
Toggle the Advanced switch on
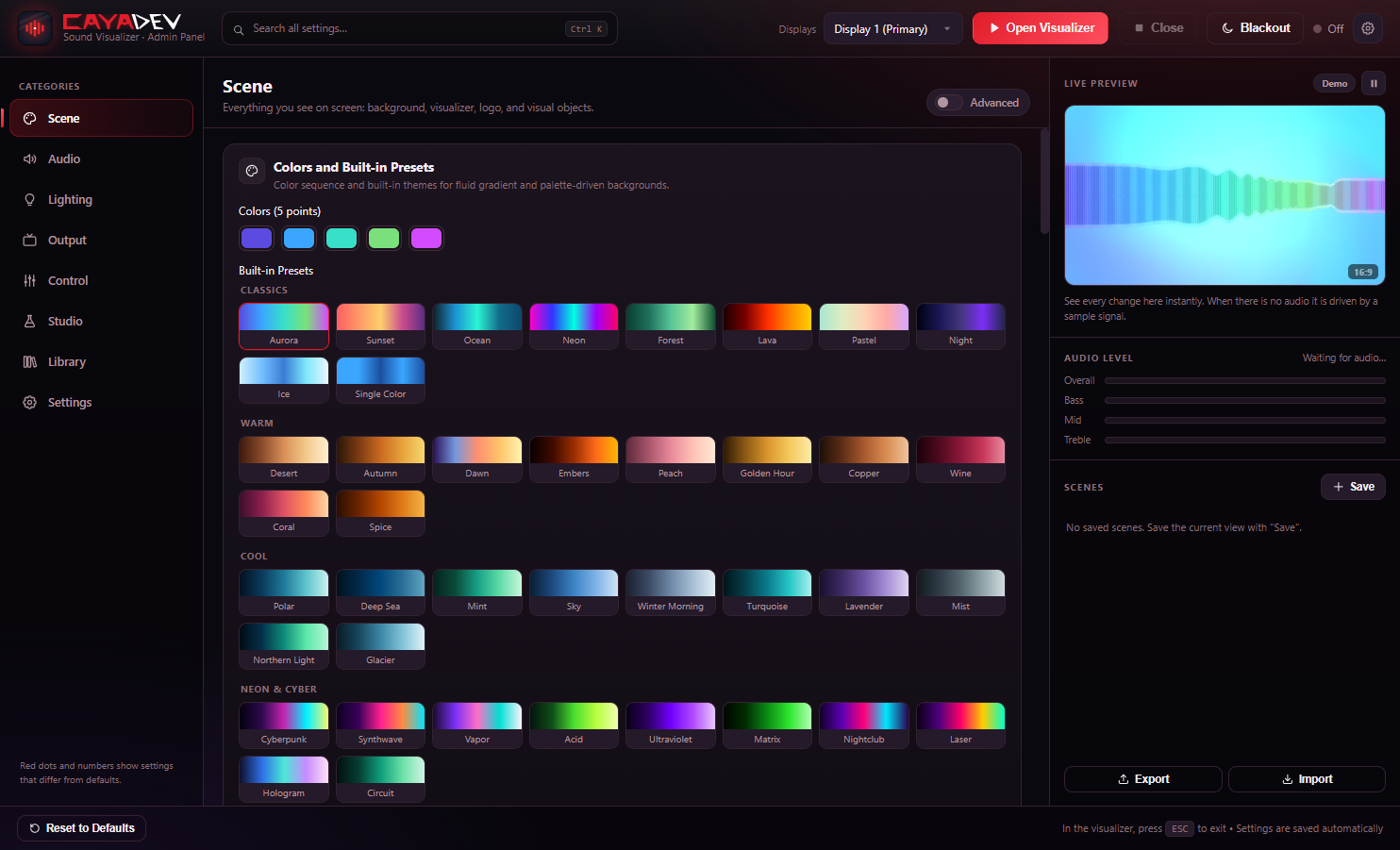tap(948, 102)
